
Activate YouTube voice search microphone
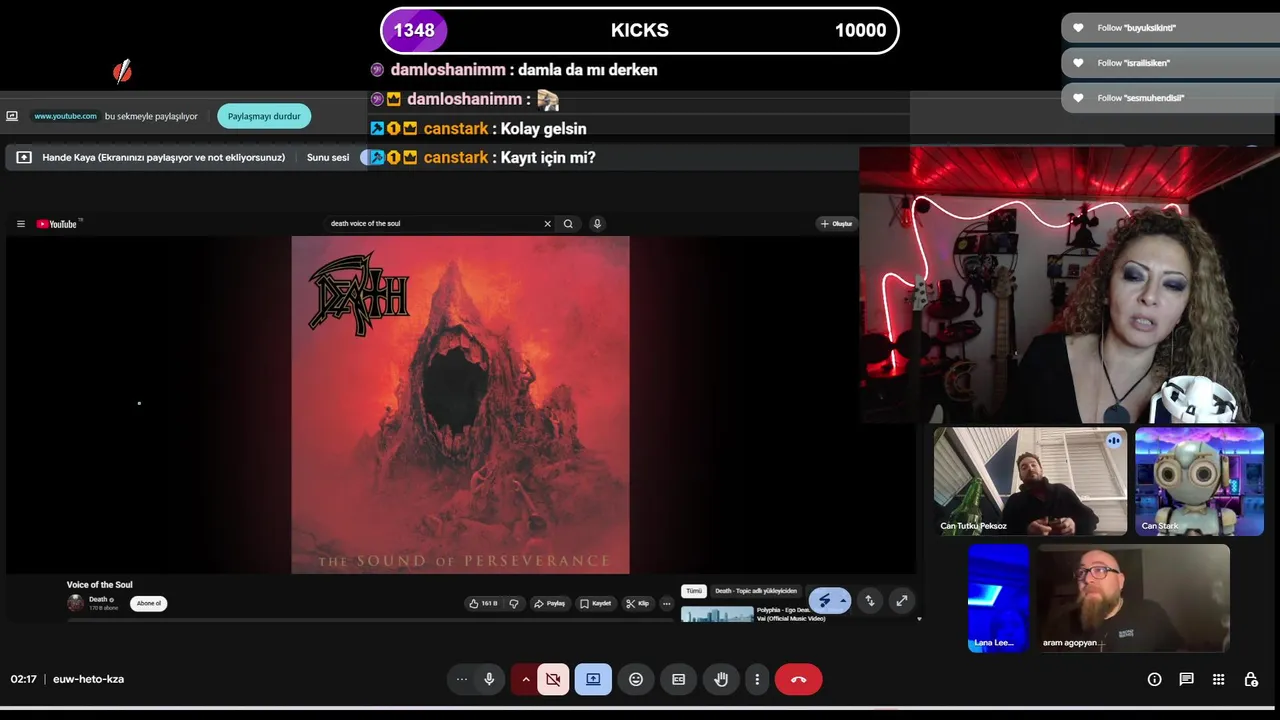(x=597, y=224)
